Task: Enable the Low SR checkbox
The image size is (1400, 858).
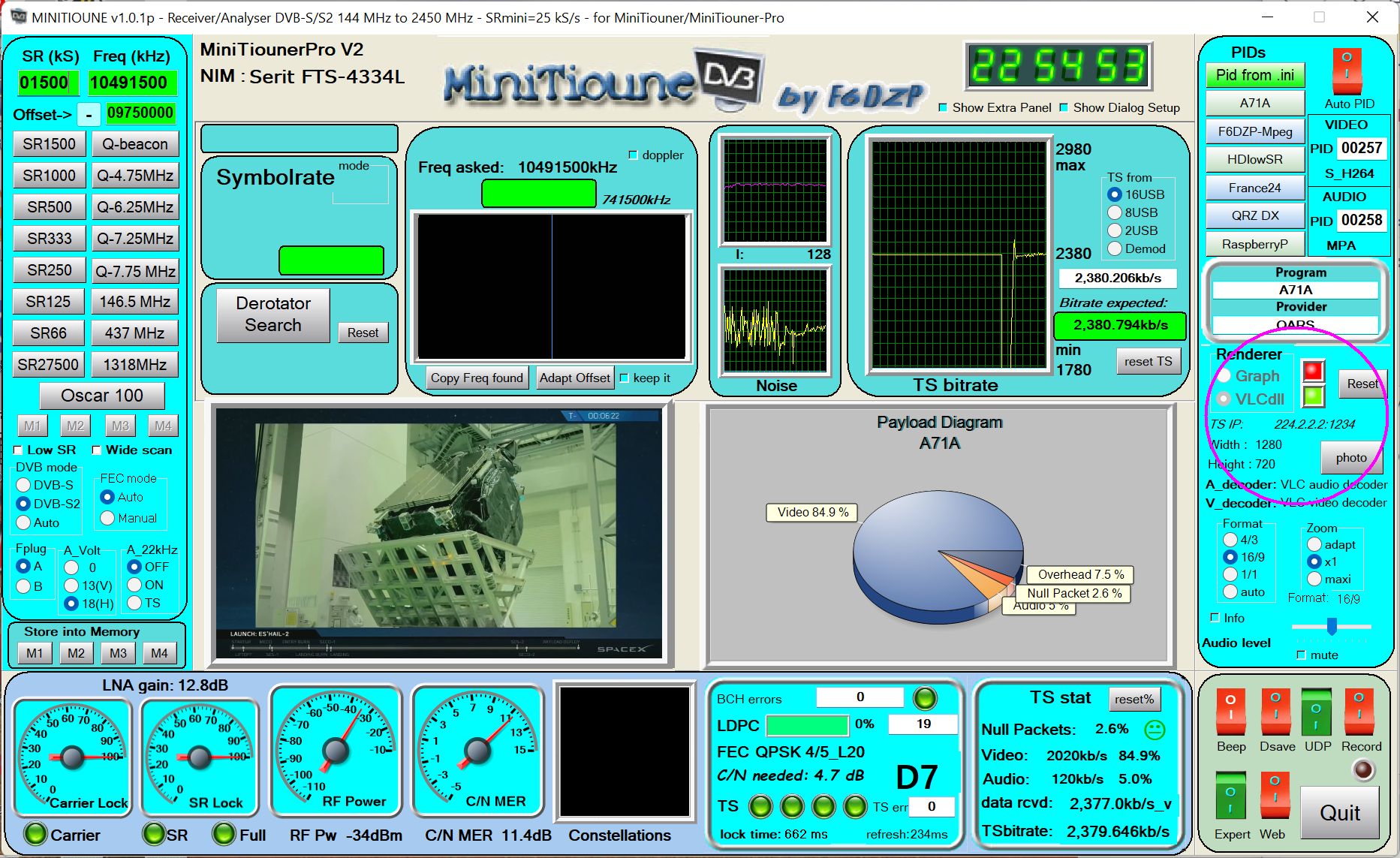Action: tap(18, 450)
